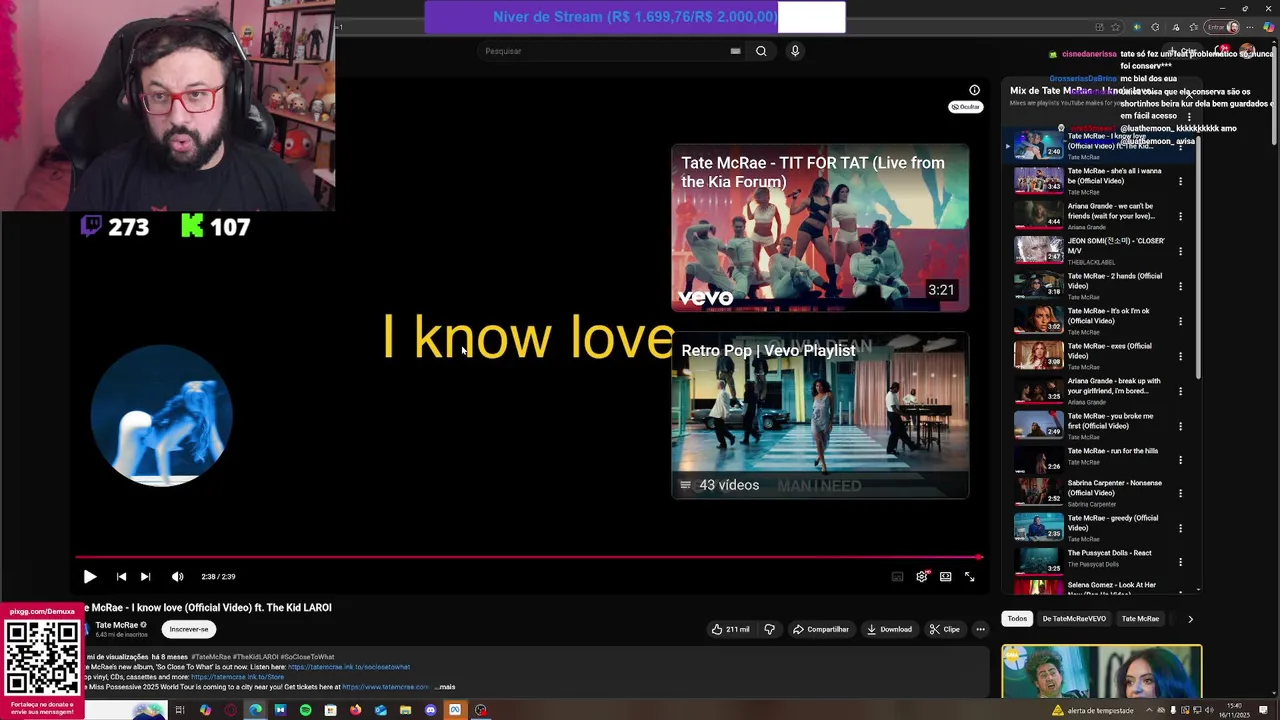Click the Download button

click(x=889, y=629)
